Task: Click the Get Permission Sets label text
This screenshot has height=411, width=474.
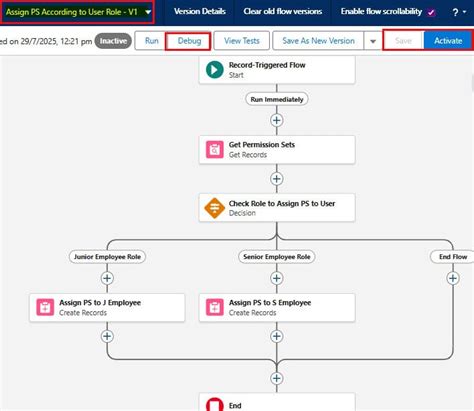Action: pyautogui.click(x=262, y=145)
